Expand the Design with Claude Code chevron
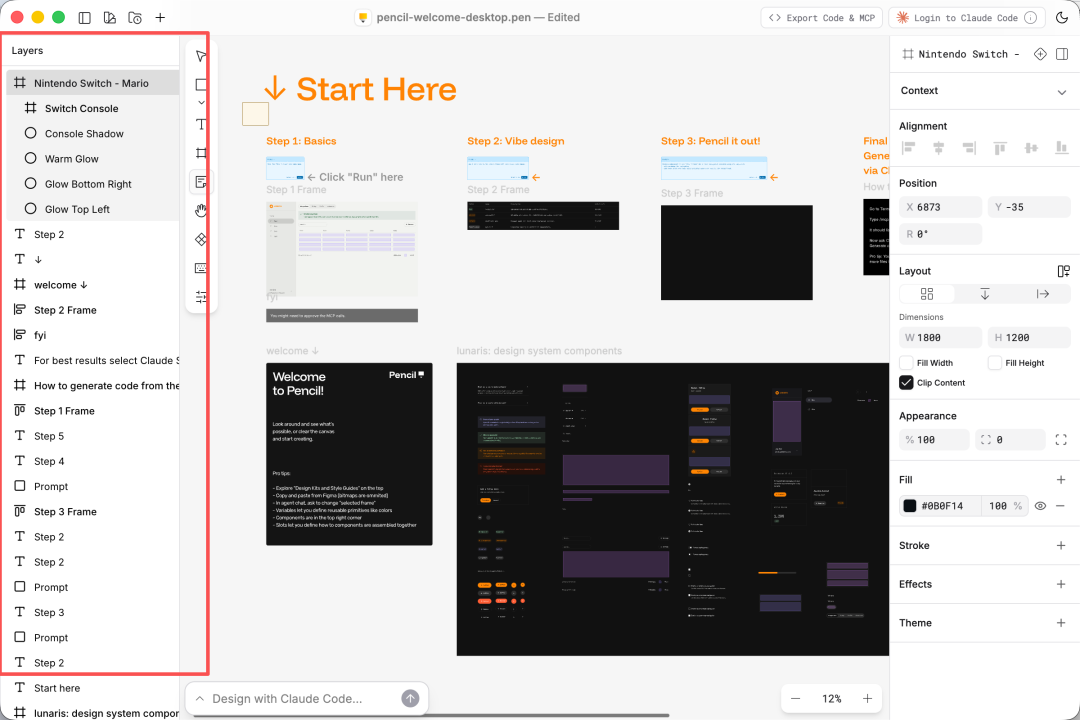The height and width of the screenshot is (720, 1080). 200,699
